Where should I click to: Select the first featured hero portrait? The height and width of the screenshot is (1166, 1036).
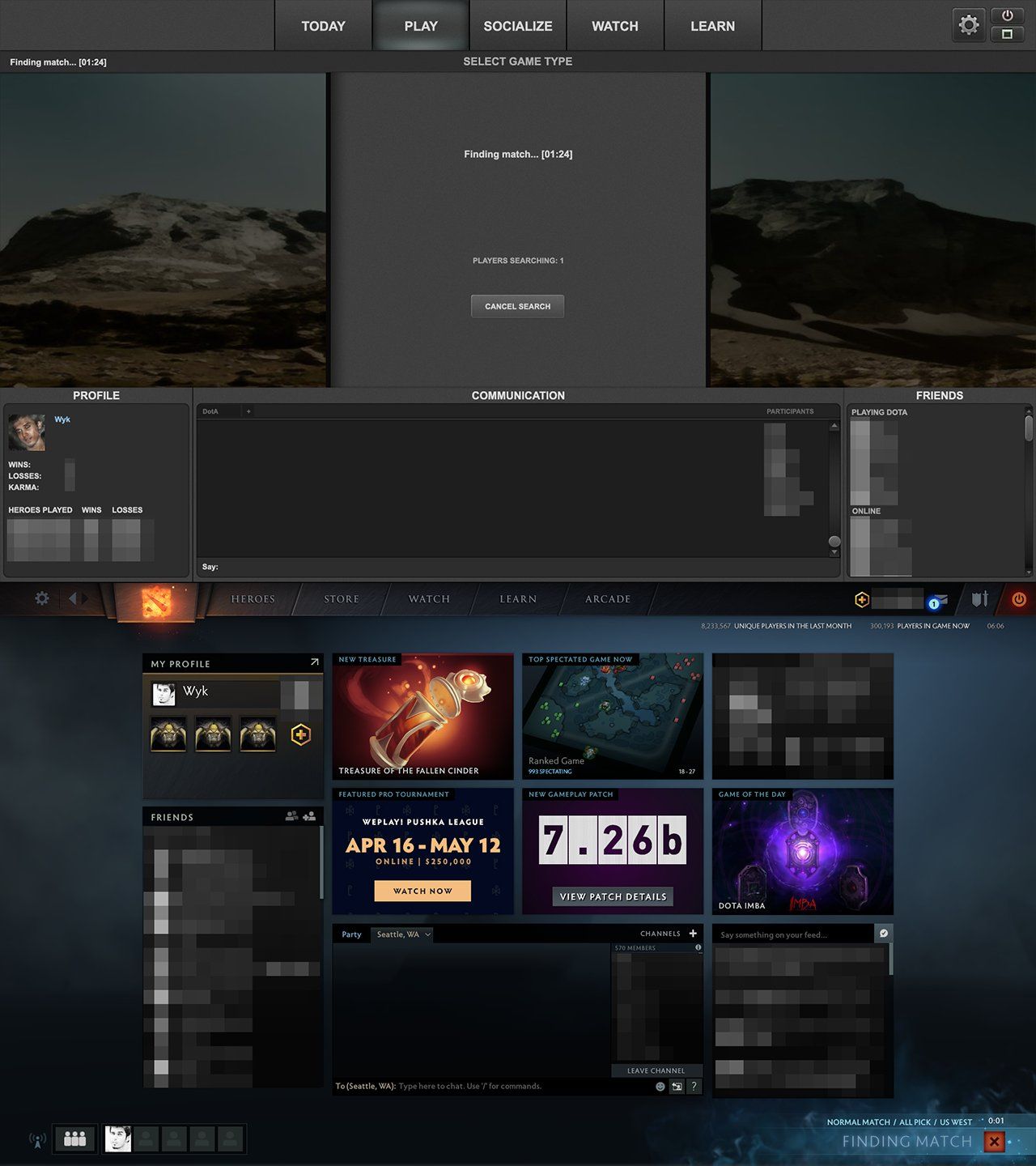[168, 734]
